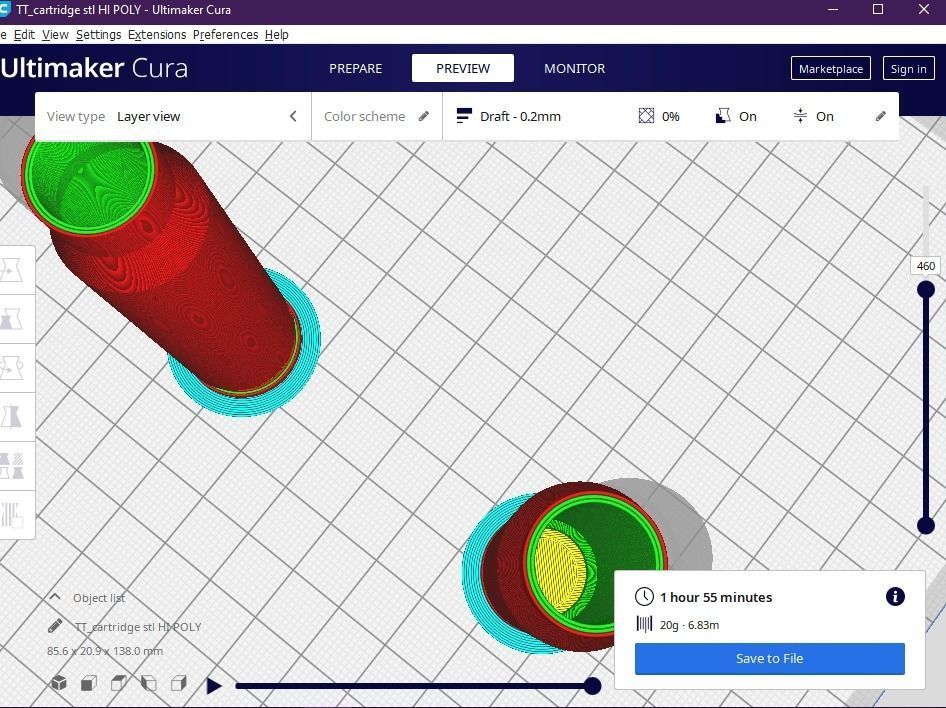The width and height of the screenshot is (946, 708).
Task: Select the Scale tool in left toolbar
Action: coord(11,319)
